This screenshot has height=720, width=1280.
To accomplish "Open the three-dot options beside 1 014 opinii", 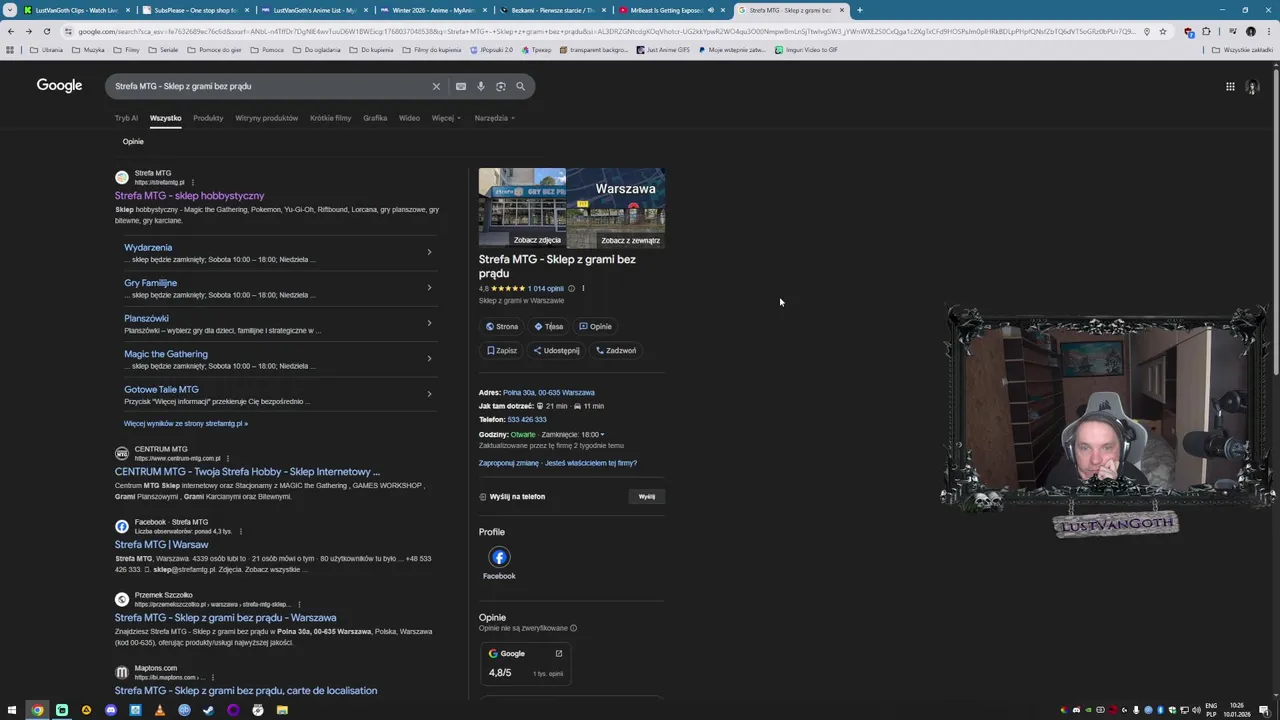I will 583,288.
